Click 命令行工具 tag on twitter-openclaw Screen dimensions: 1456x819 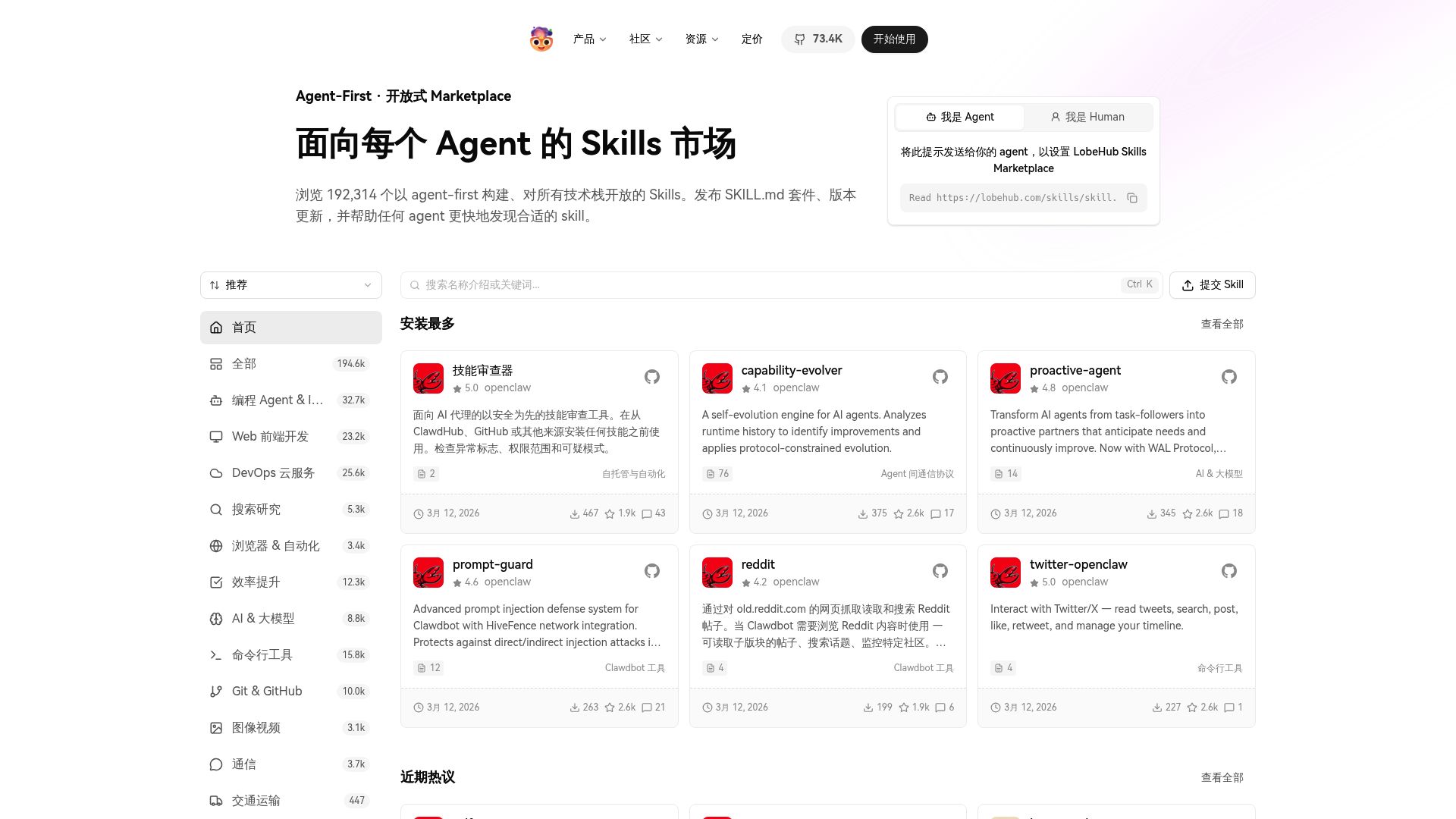pyautogui.click(x=1219, y=668)
